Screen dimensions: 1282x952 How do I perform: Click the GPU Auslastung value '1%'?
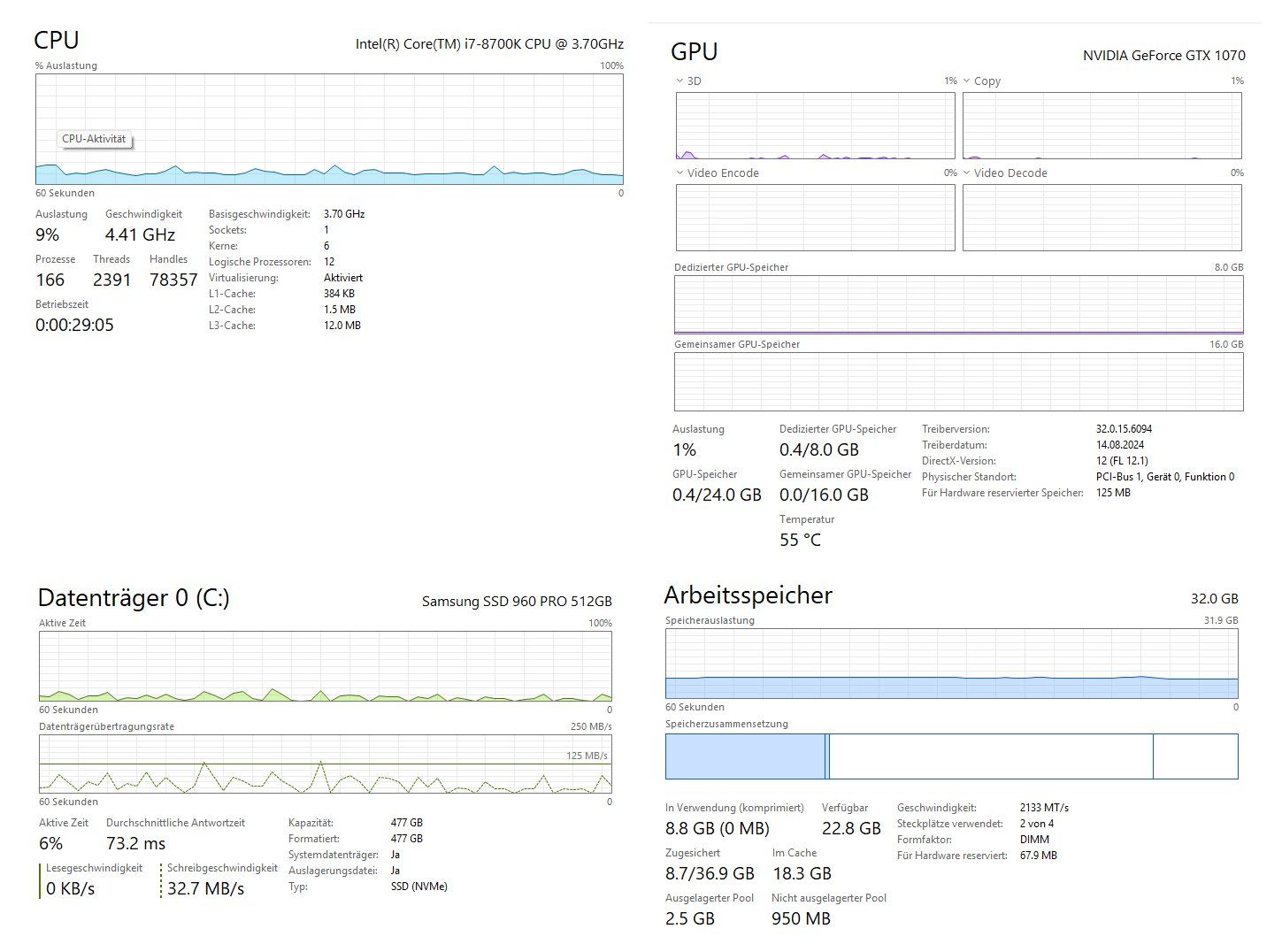pyautogui.click(x=684, y=449)
